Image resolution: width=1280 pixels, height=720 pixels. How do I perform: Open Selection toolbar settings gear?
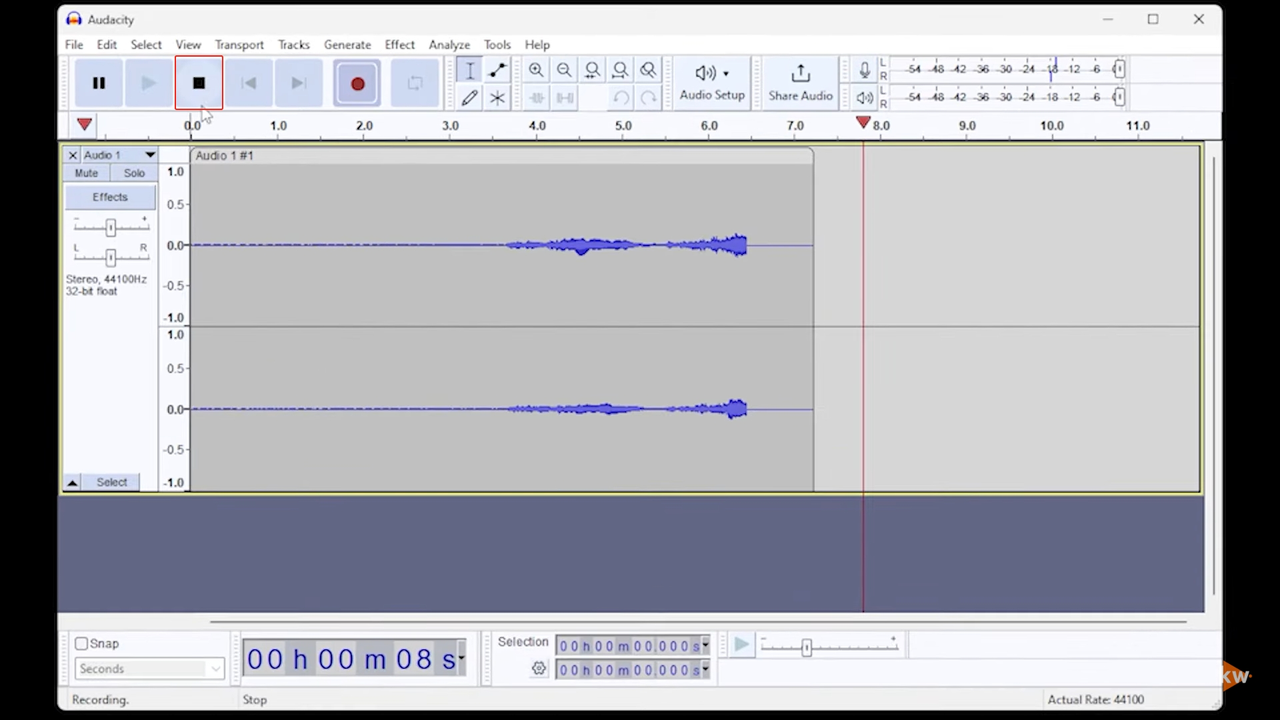click(x=538, y=669)
